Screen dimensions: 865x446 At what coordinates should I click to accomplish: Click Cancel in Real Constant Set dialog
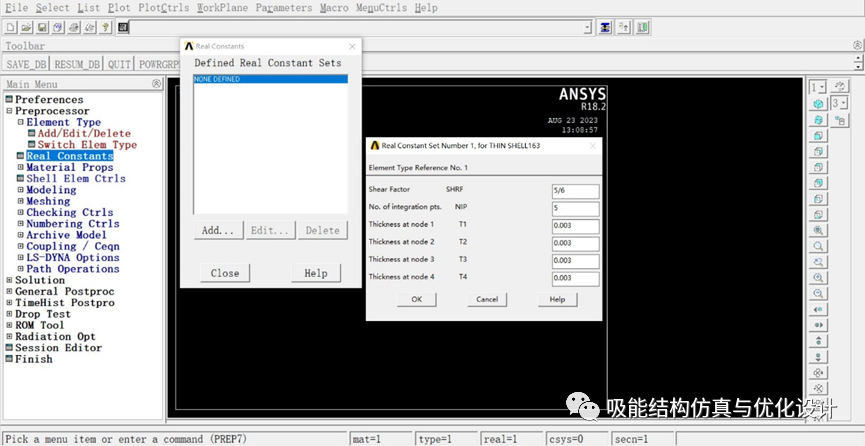[x=487, y=299]
